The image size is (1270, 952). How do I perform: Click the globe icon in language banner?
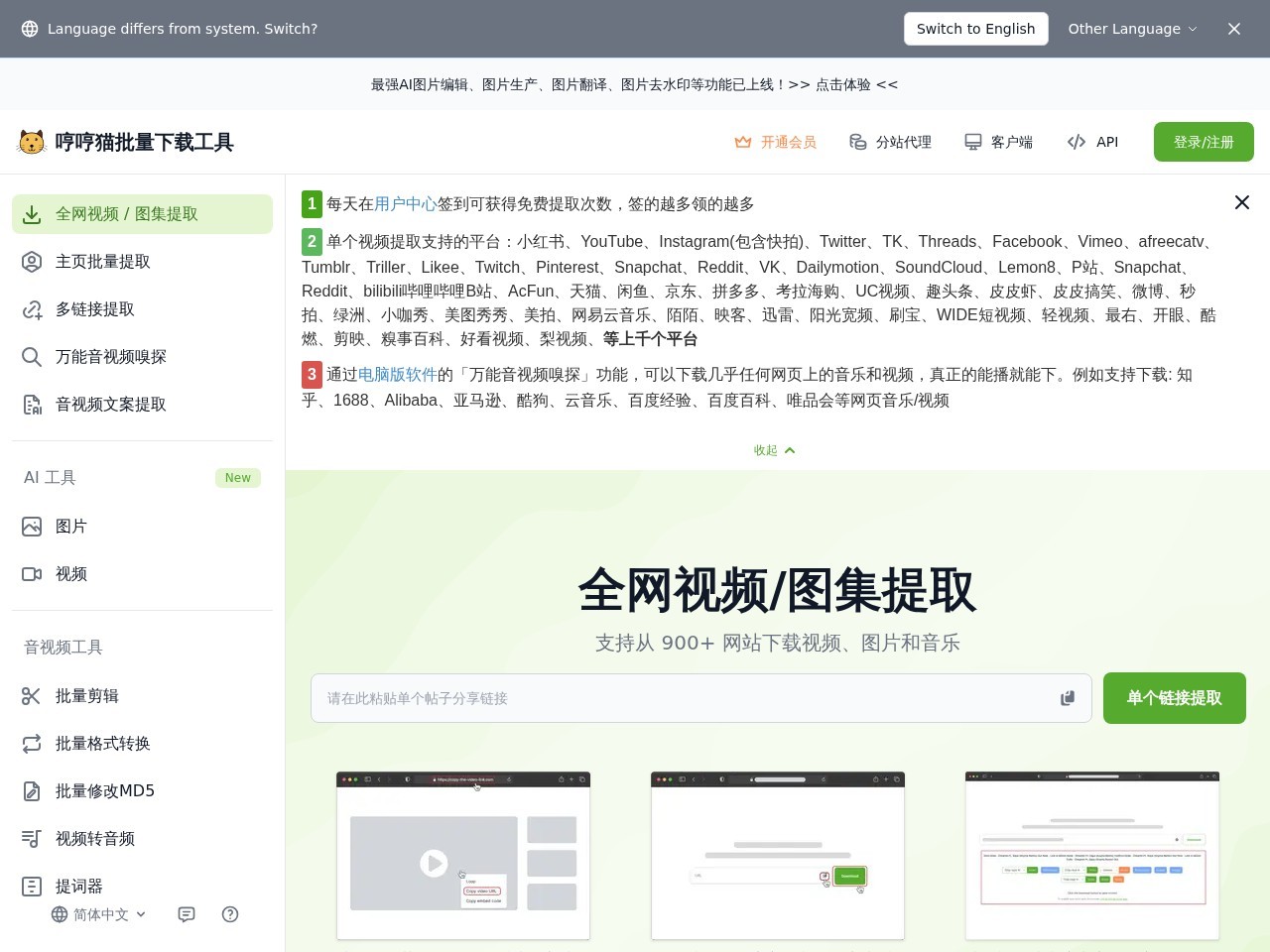coord(30,29)
